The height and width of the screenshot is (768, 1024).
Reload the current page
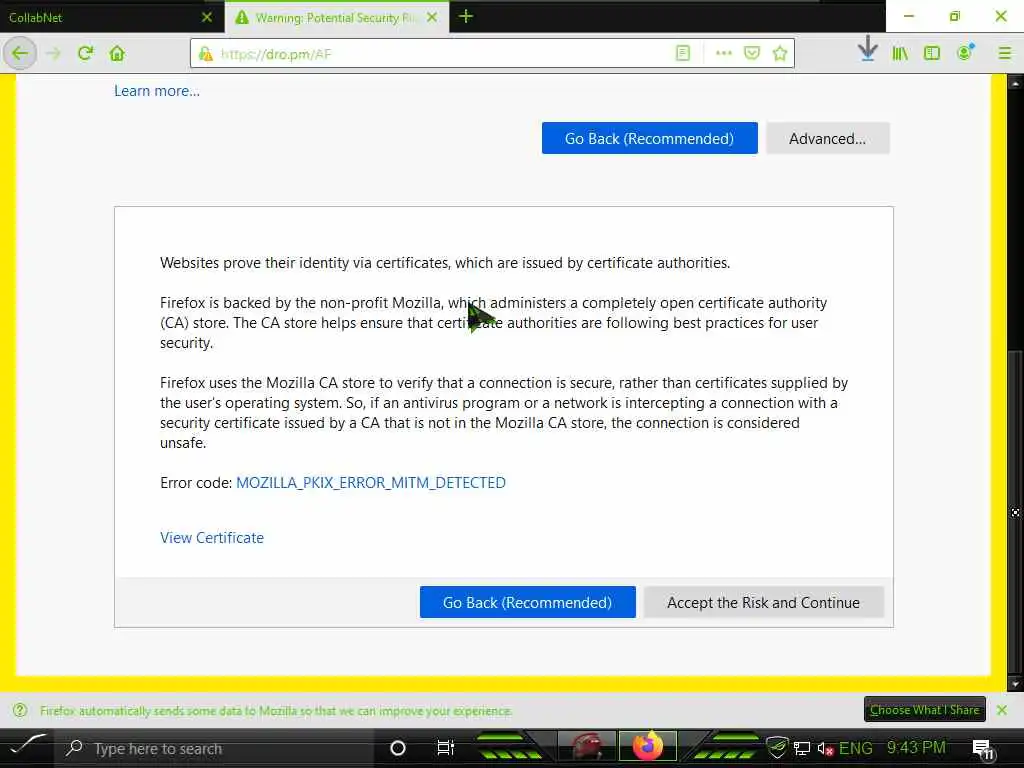click(85, 53)
